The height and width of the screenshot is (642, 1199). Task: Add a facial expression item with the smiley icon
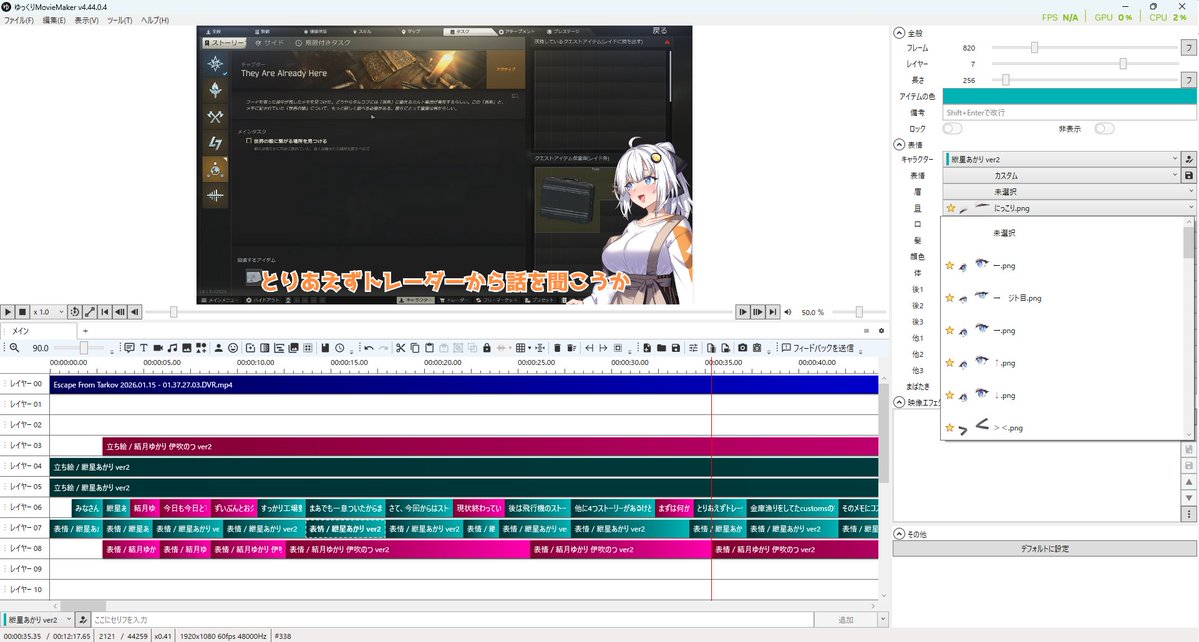(233, 348)
